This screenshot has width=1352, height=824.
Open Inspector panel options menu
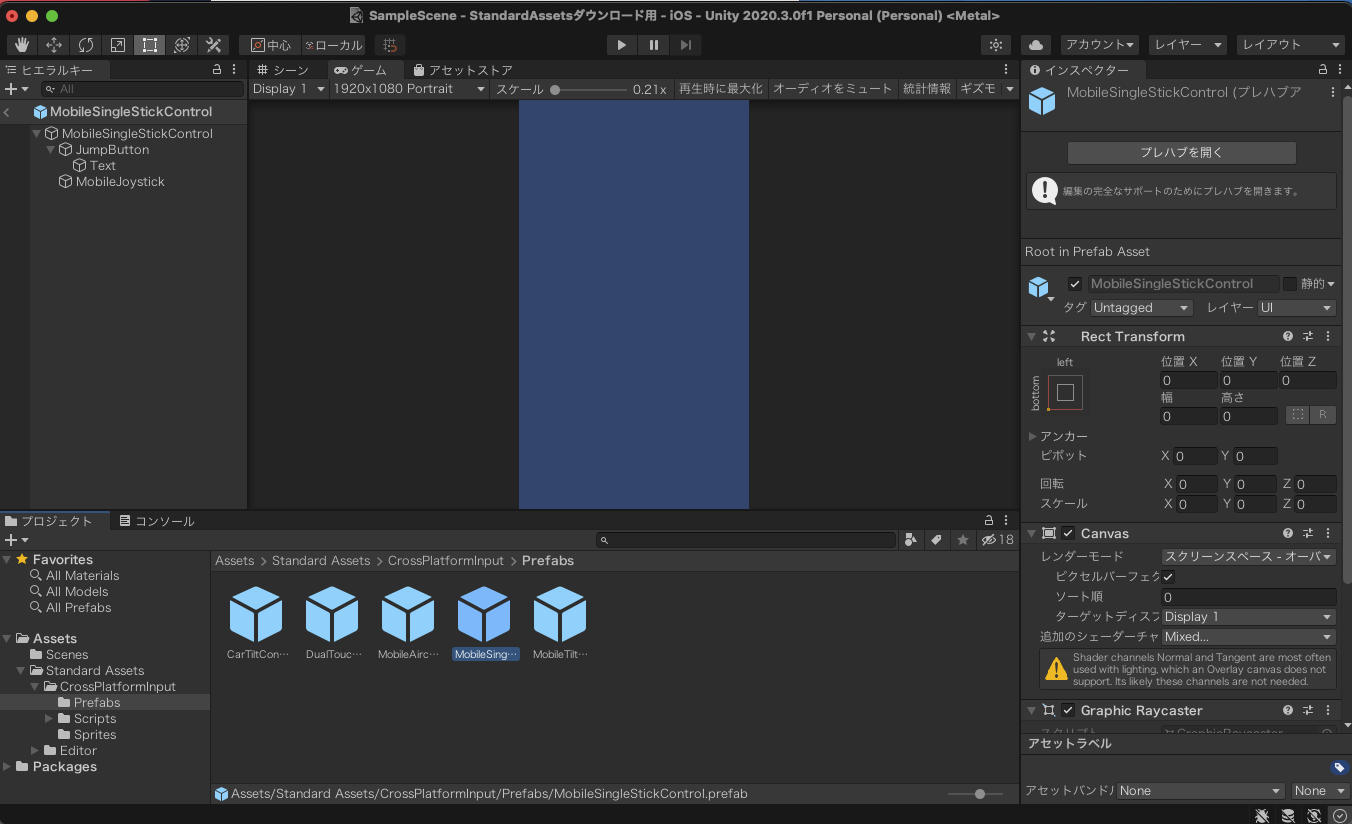[x=1340, y=70]
